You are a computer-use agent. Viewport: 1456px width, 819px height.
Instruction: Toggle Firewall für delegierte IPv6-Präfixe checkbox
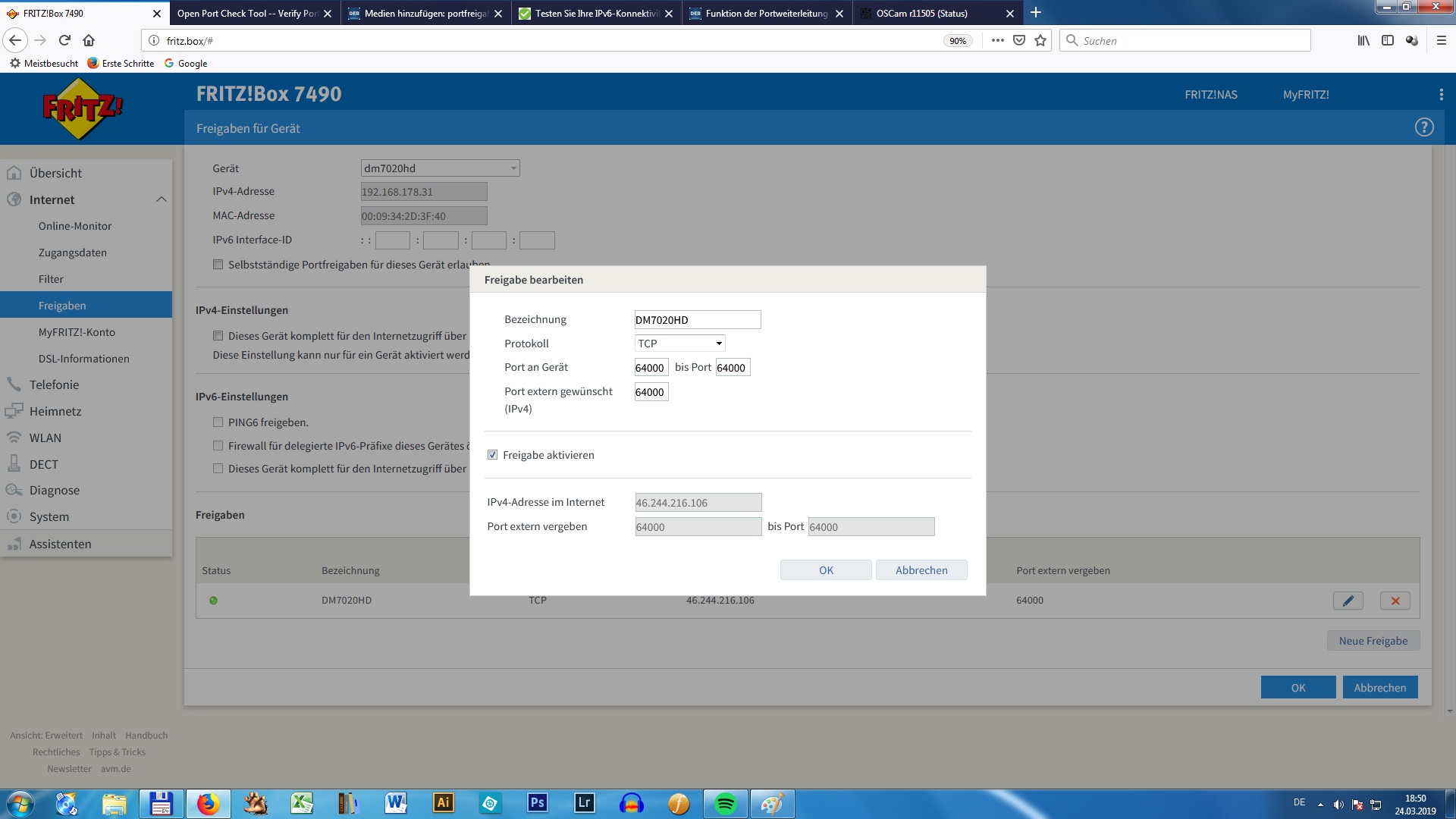tap(218, 446)
